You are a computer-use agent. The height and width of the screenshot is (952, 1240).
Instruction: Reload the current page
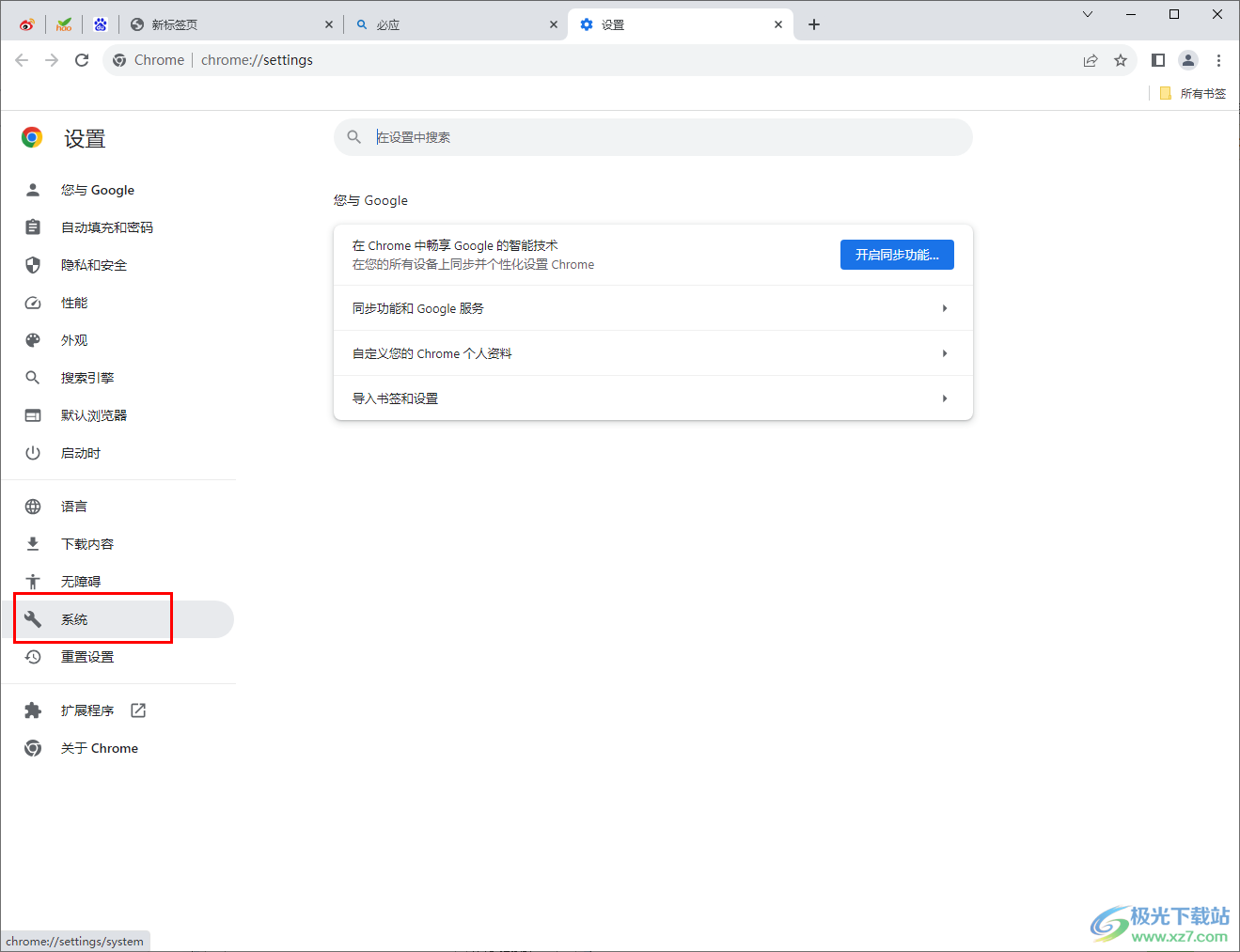82,60
